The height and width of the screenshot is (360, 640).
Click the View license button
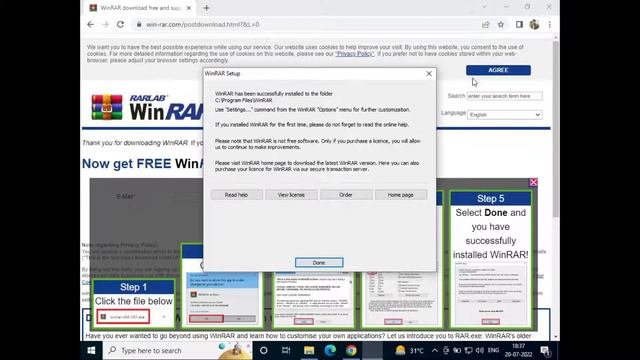pos(291,195)
